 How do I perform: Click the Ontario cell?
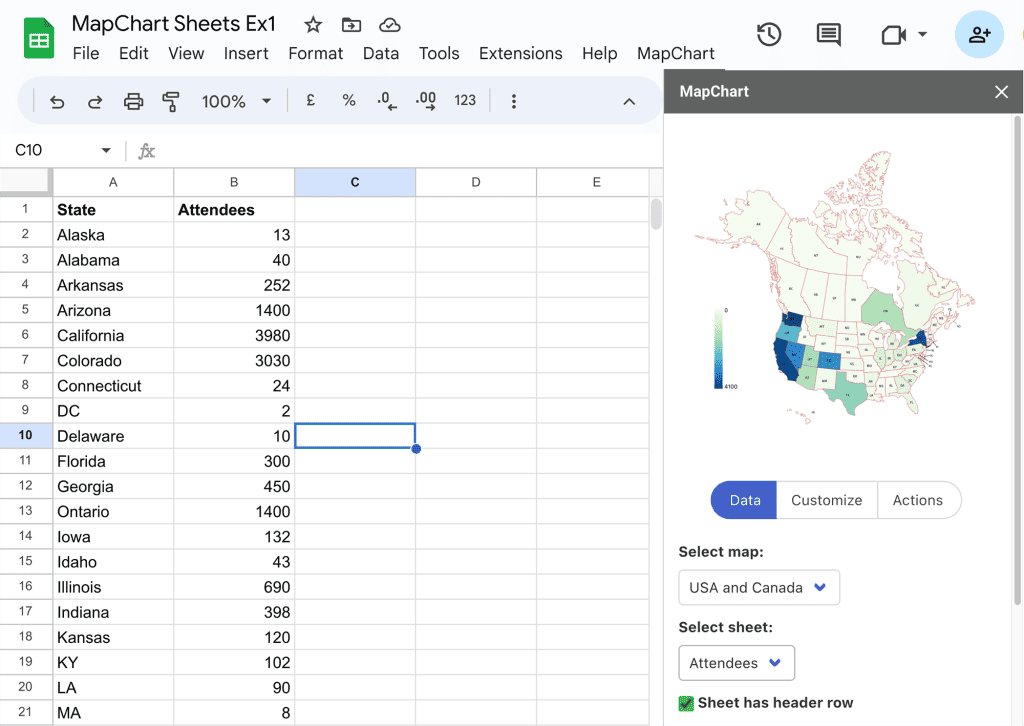click(113, 512)
